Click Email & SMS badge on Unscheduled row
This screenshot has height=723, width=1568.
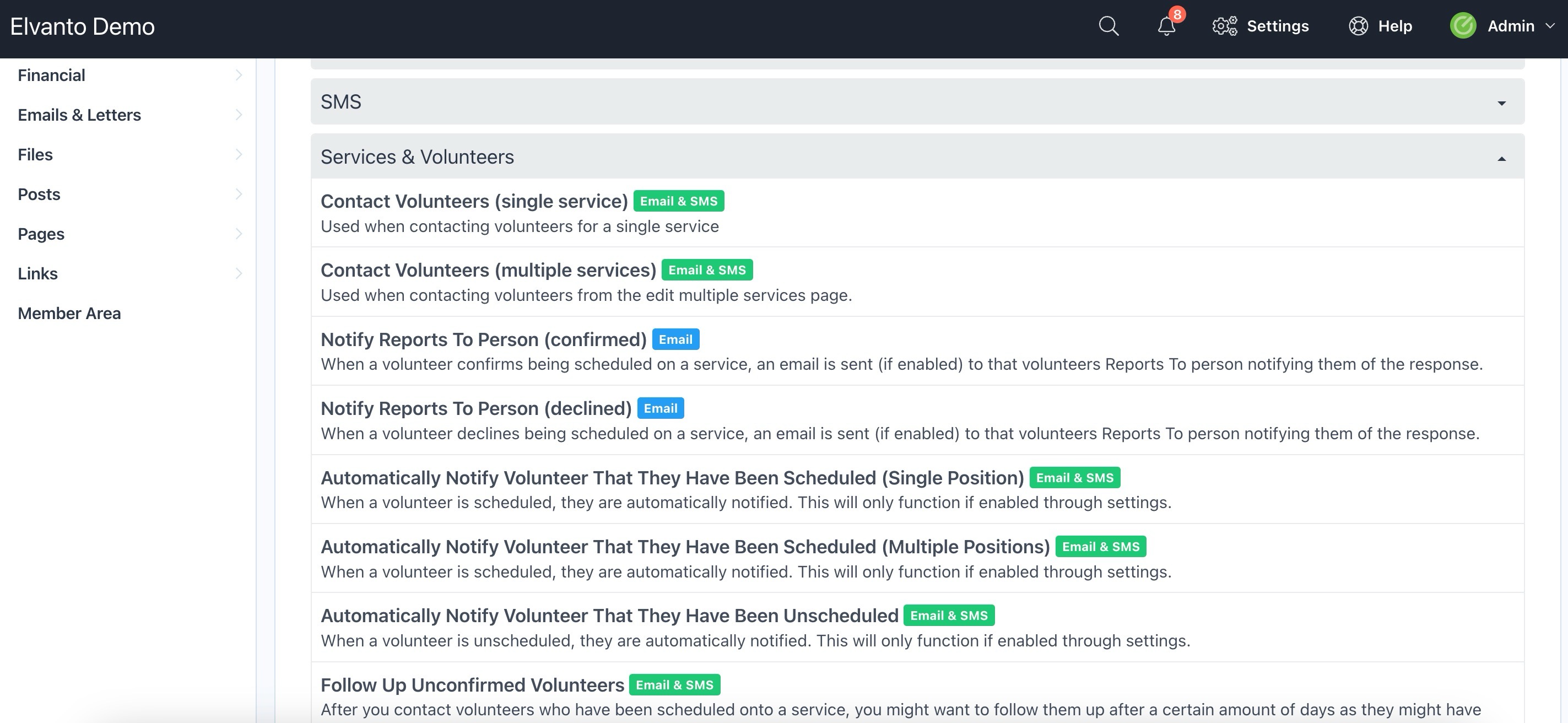coord(949,616)
